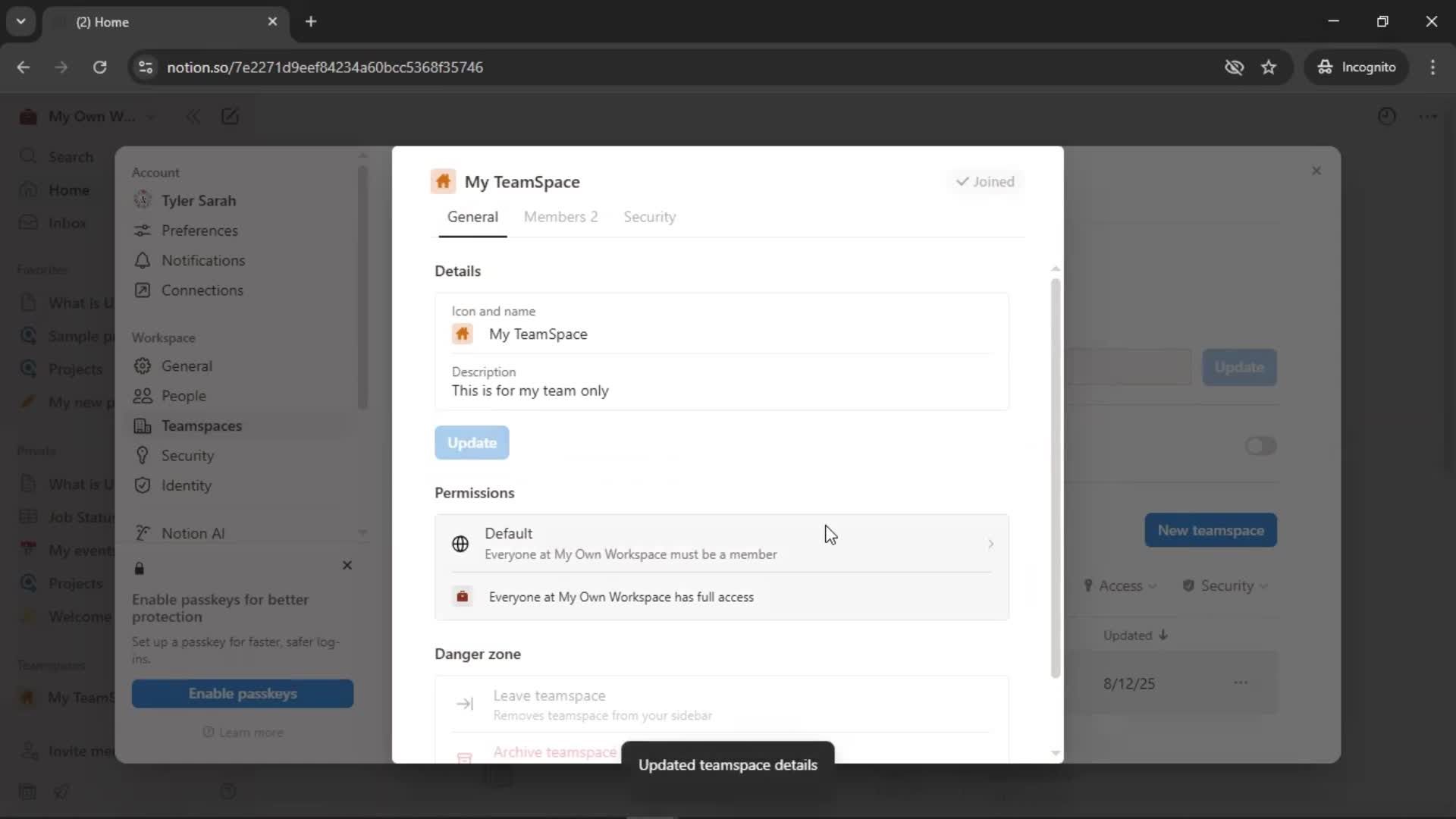Viewport: 1456px width, 819px height.
Task: Close the Home browser tab
Action: 272,21
